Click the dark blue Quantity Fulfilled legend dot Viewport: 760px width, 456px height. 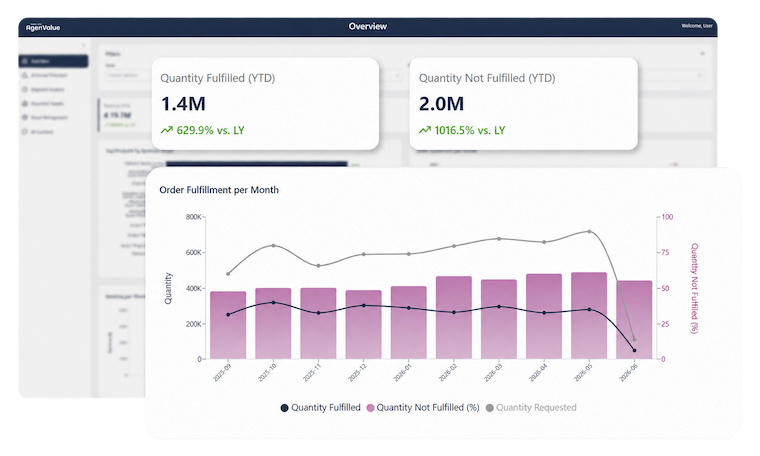(285, 408)
